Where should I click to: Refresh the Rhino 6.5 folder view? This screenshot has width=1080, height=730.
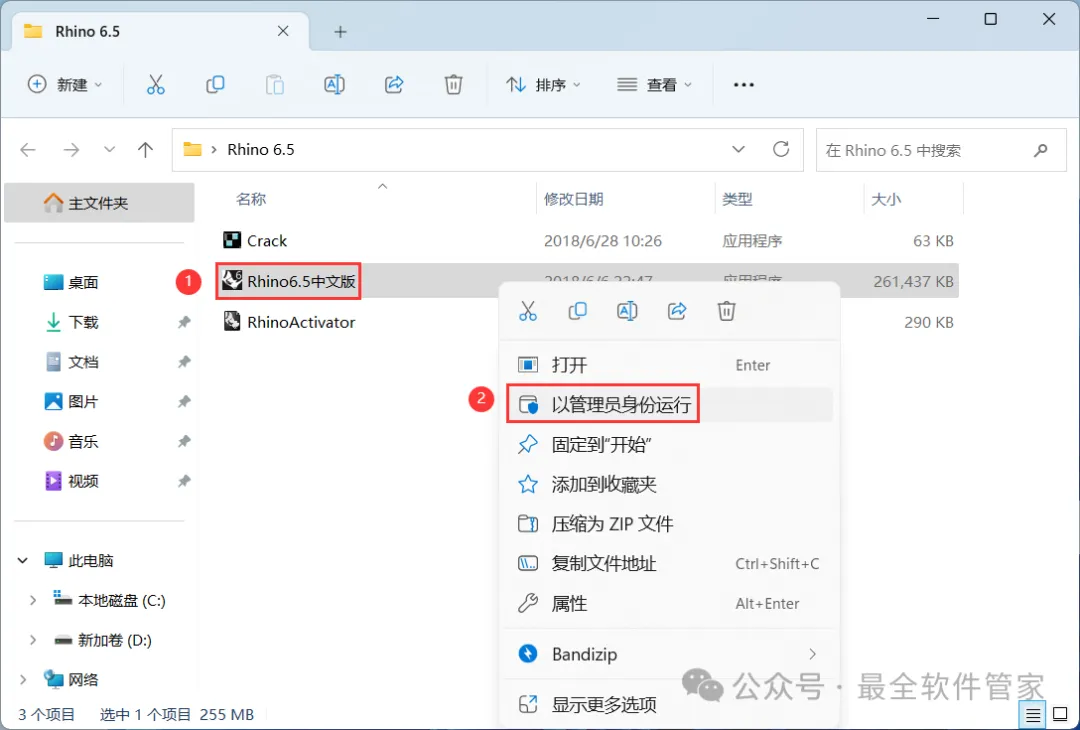[781, 149]
